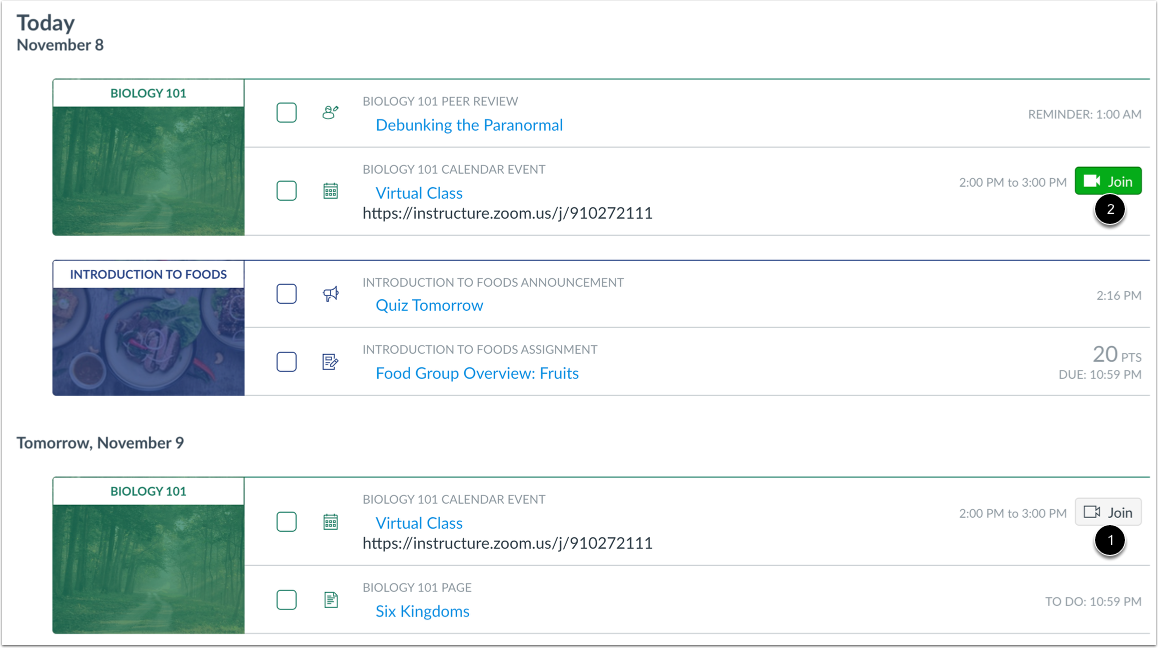Click today's Virtual Class calendar icon

coord(330,191)
